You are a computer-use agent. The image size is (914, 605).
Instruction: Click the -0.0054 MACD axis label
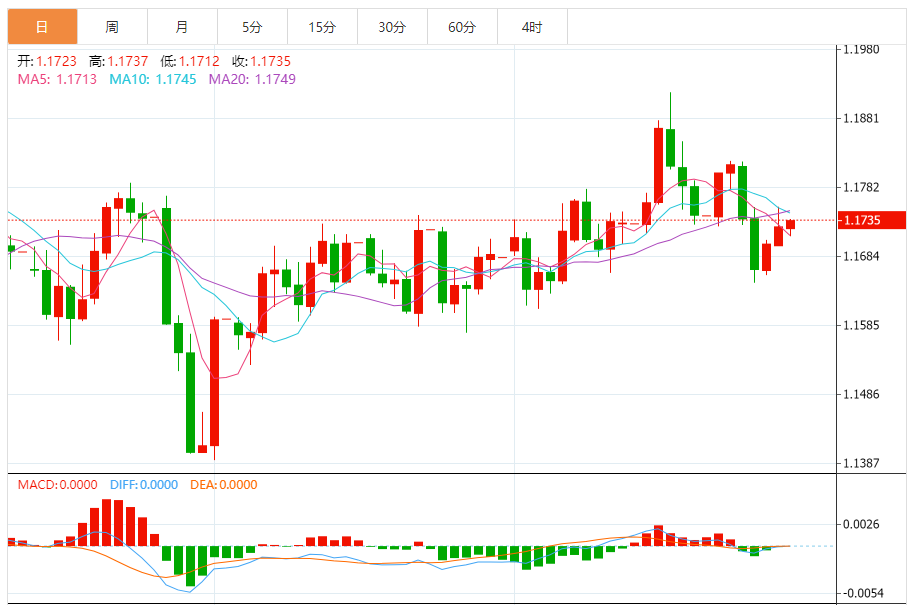click(x=861, y=593)
